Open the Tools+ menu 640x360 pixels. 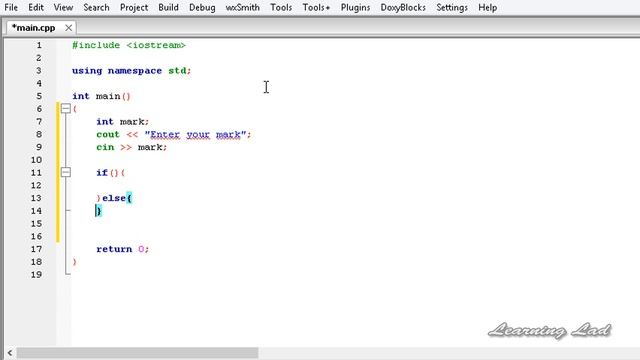316,7
